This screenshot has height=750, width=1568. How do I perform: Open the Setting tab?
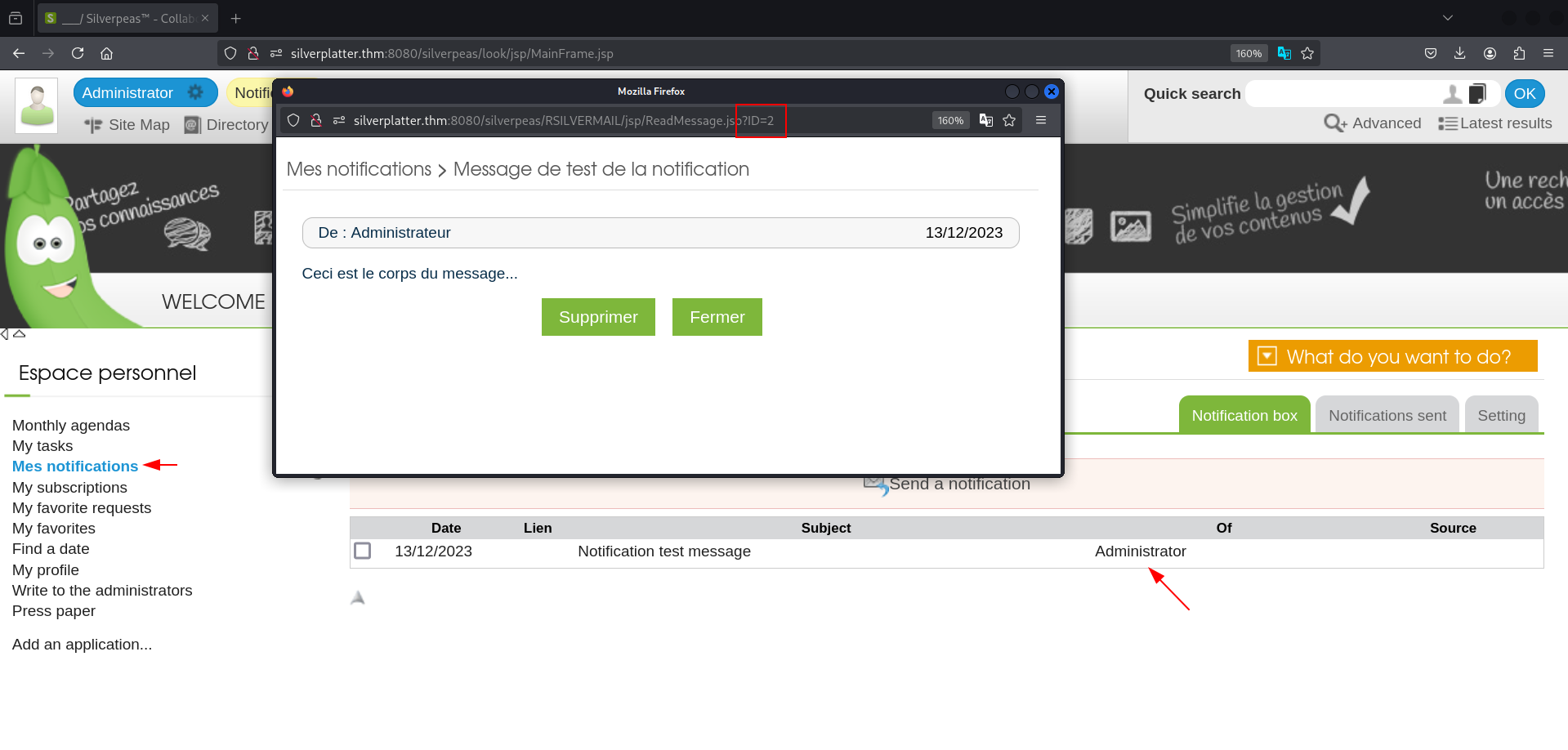pyautogui.click(x=1500, y=415)
